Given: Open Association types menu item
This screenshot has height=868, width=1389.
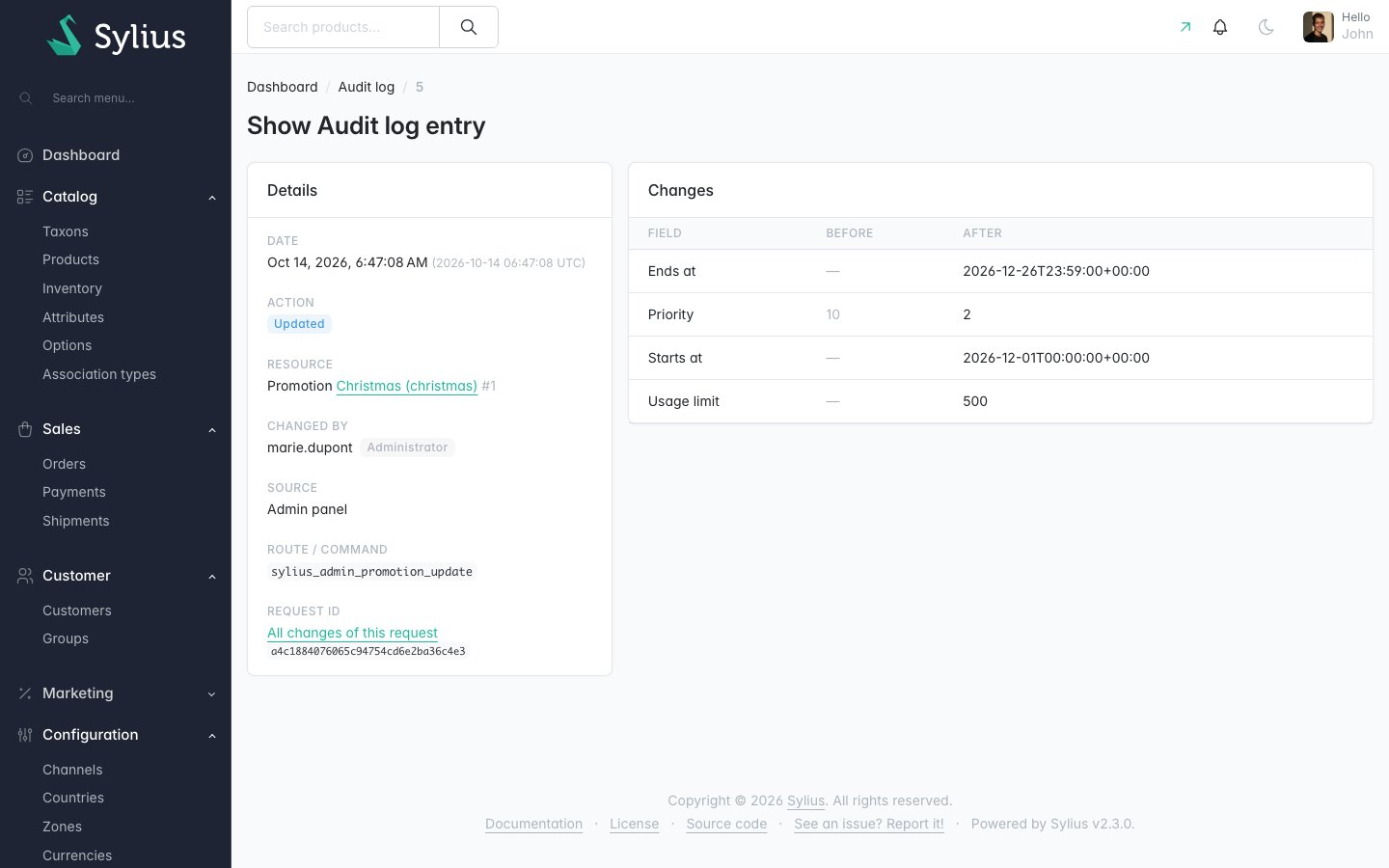Looking at the screenshot, I should coord(99,374).
